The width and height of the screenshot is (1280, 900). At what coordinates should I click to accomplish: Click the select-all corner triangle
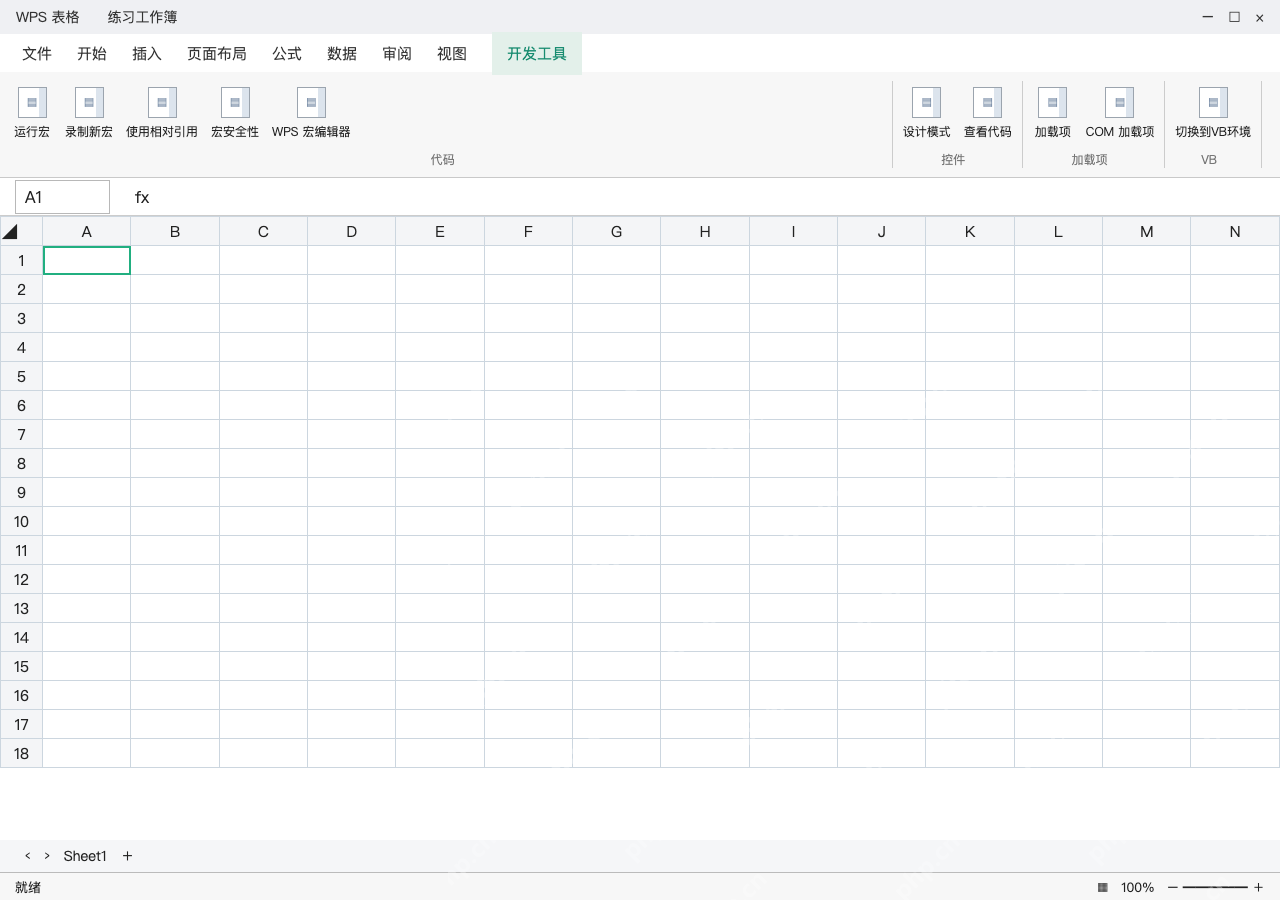click(10, 232)
